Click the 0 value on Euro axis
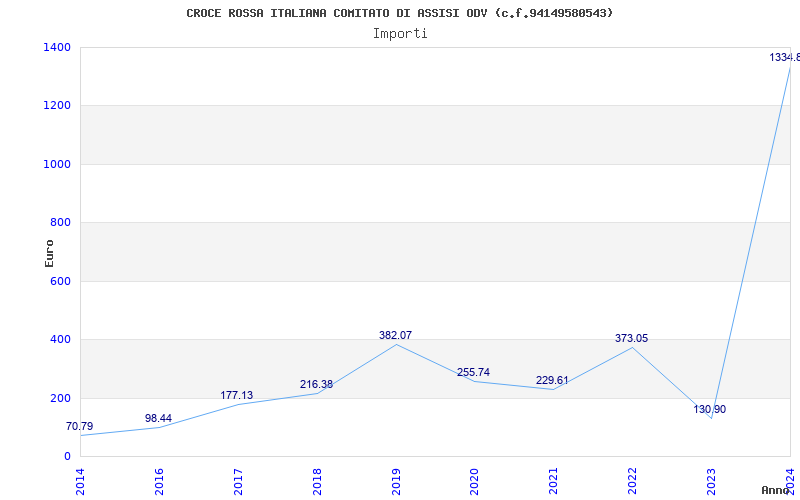This screenshot has height=500, width=800. pyautogui.click(x=67, y=456)
